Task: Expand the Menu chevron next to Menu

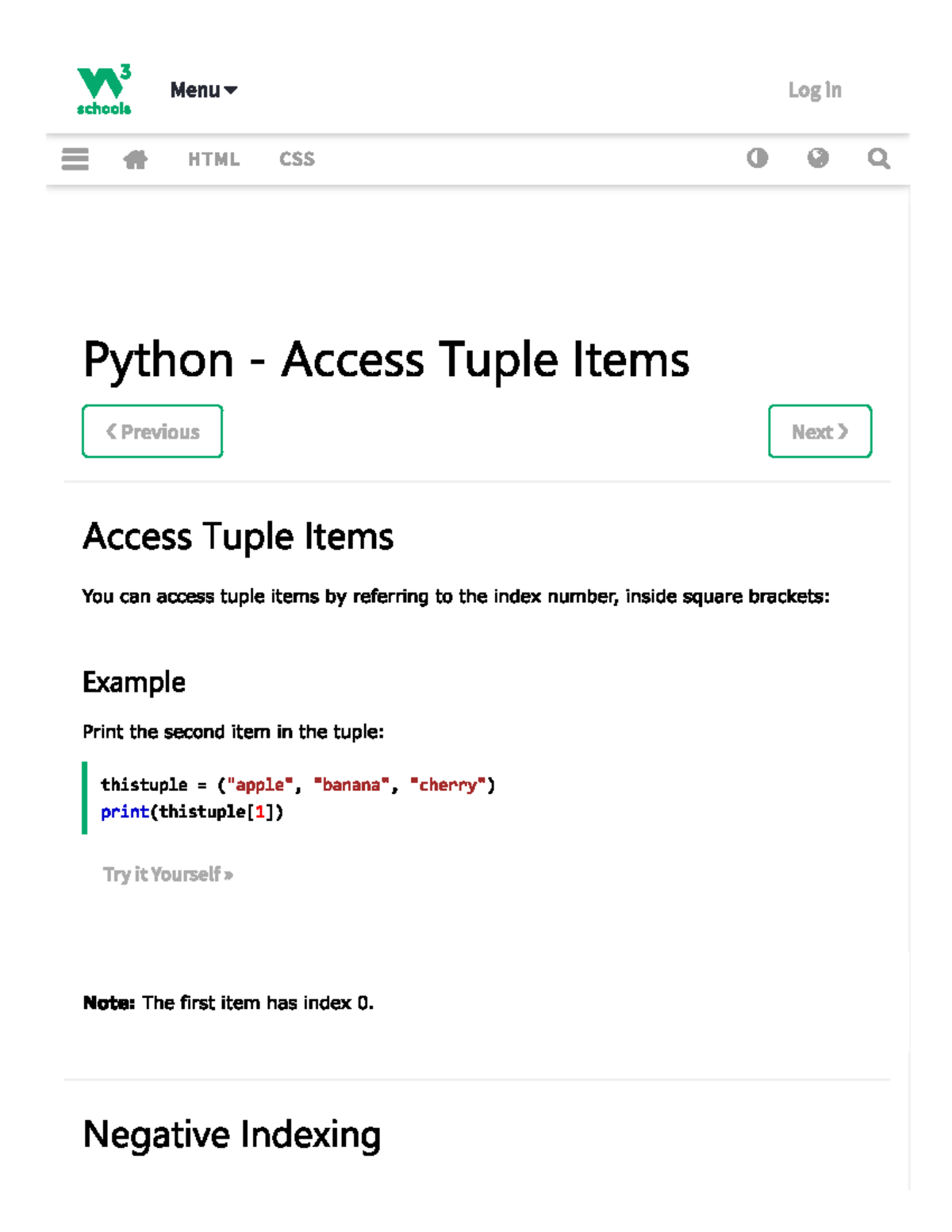Action: [x=231, y=90]
